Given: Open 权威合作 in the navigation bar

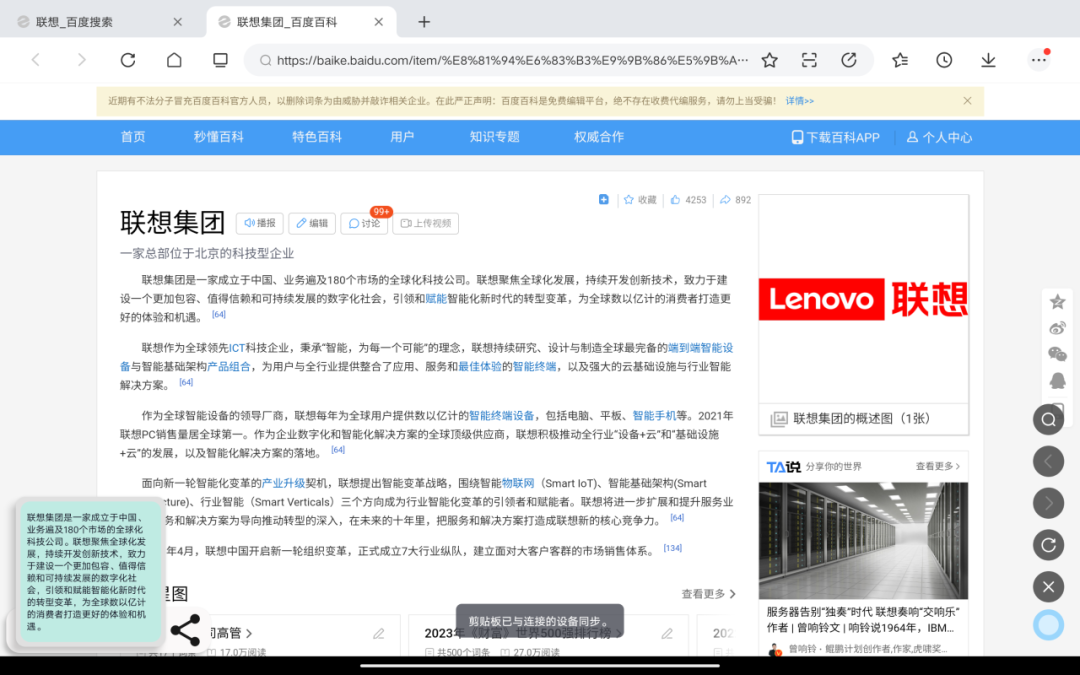Looking at the screenshot, I should click(599, 137).
